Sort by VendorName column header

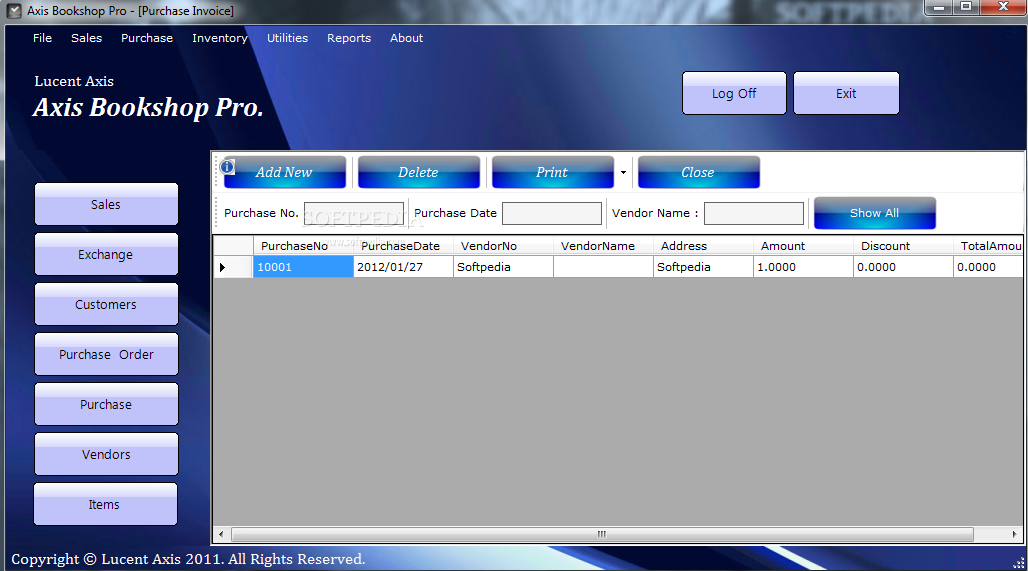(x=603, y=246)
